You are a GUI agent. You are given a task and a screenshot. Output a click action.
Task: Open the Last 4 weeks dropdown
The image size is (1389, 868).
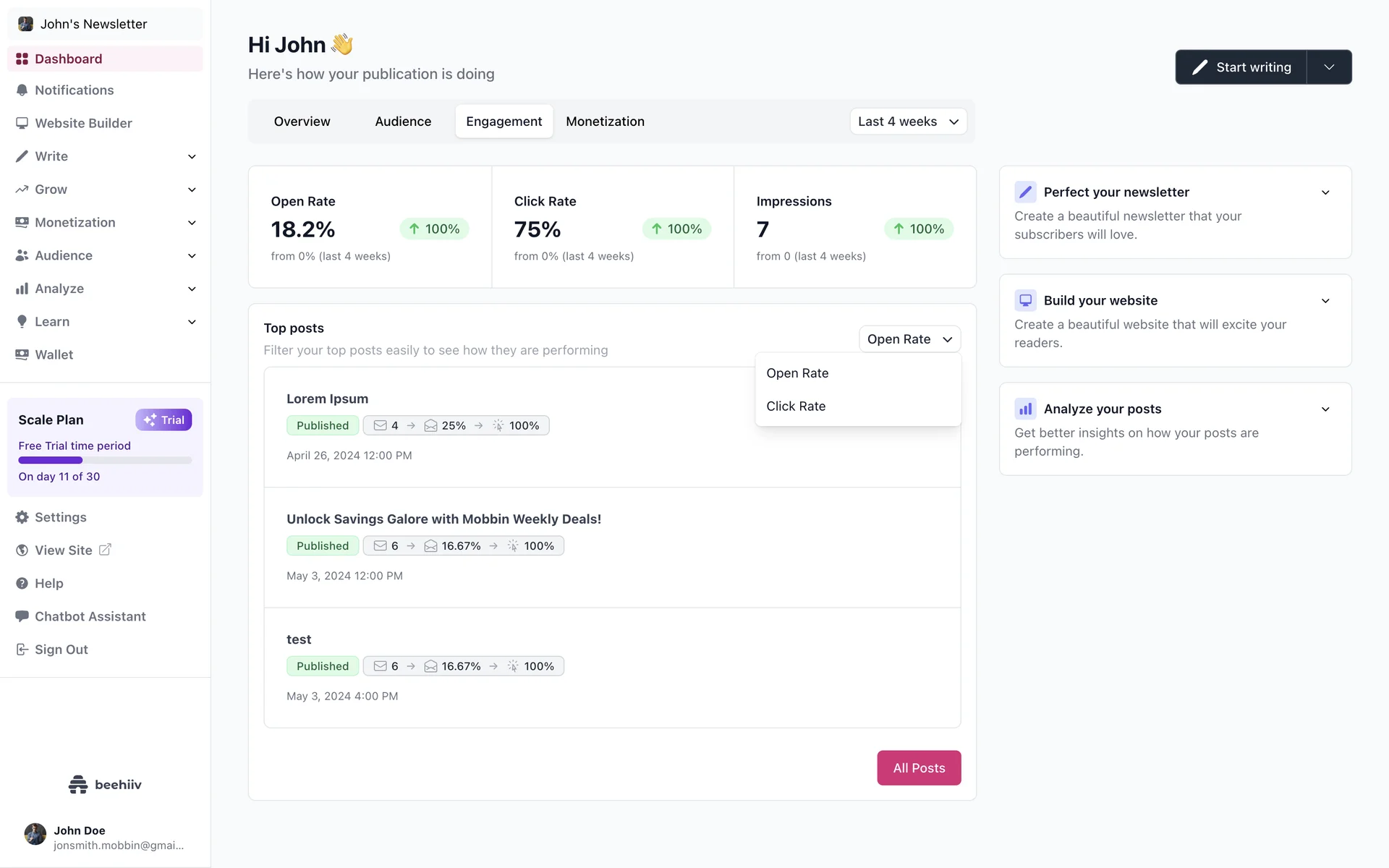(908, 122)
